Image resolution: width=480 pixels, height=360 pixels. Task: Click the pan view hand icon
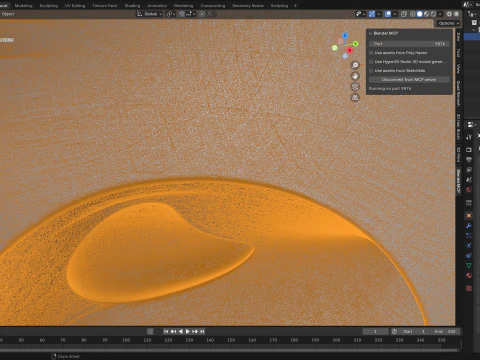point(355,76)
